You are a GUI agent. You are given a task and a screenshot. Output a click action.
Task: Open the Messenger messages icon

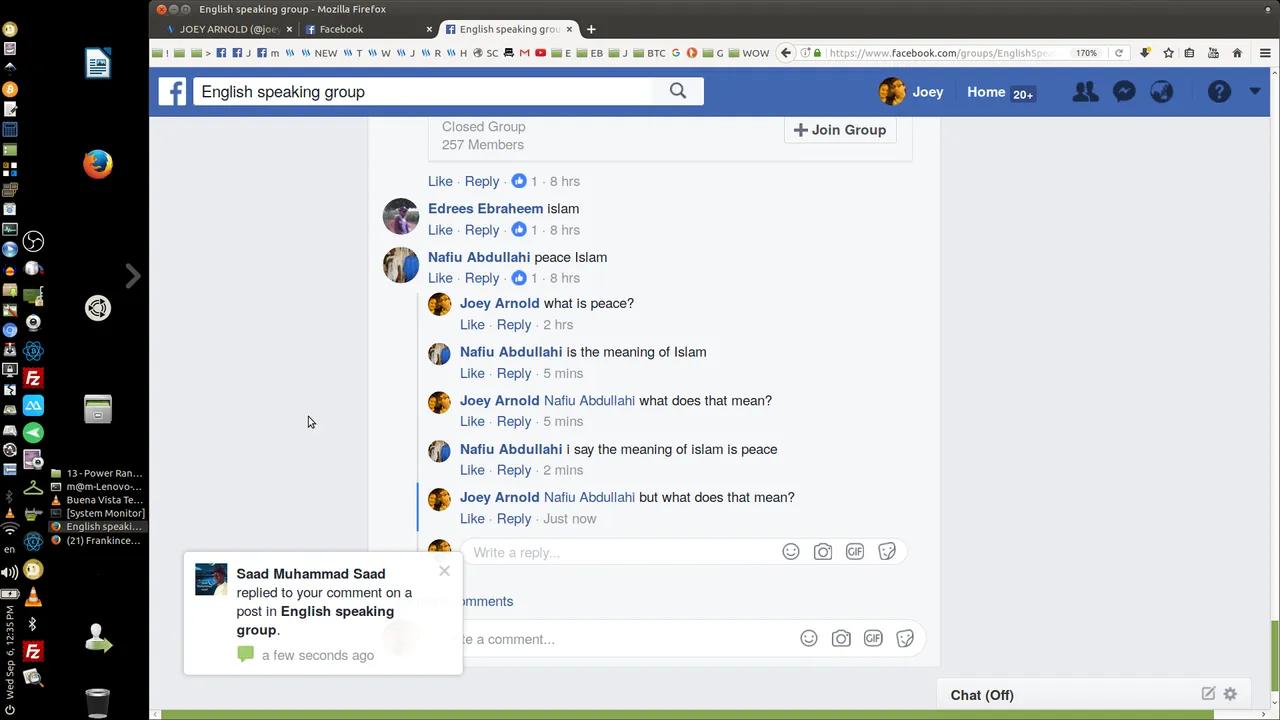point(1124,92)
